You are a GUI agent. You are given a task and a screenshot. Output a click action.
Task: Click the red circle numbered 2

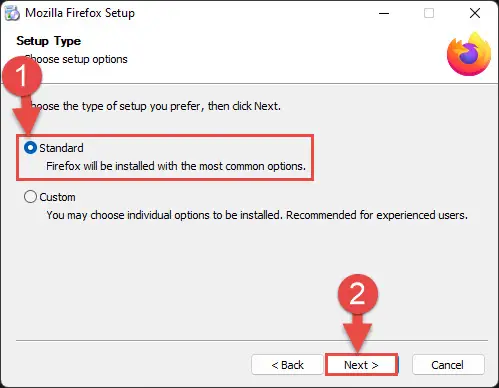[x=358, y=294]
